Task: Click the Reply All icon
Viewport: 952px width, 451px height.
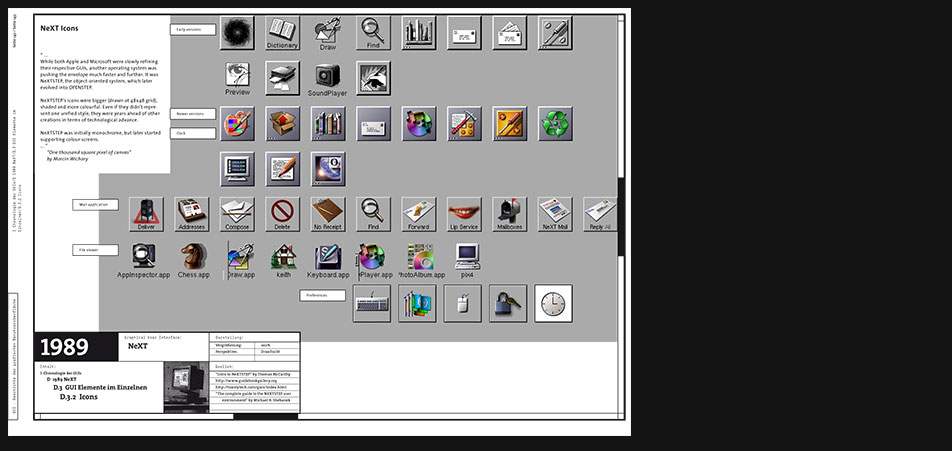Action: tap(600, 212)
